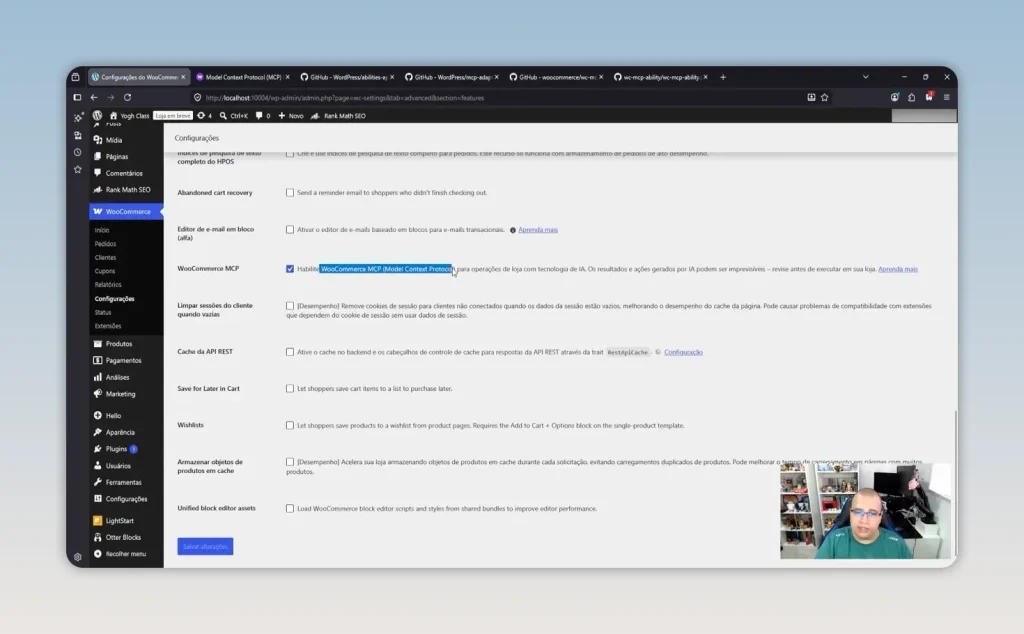This screenshot has height=634, width=1024.
Task: Switch to wc-mcp-ability tab
Action: point(661,77)
